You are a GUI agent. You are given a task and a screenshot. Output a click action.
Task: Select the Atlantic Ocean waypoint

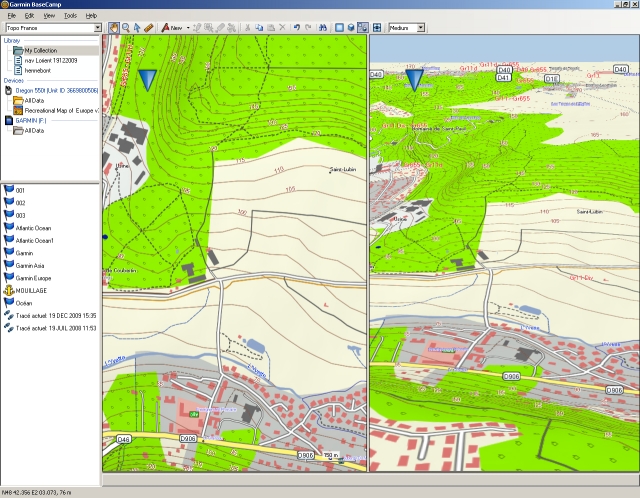coord(33,228)
